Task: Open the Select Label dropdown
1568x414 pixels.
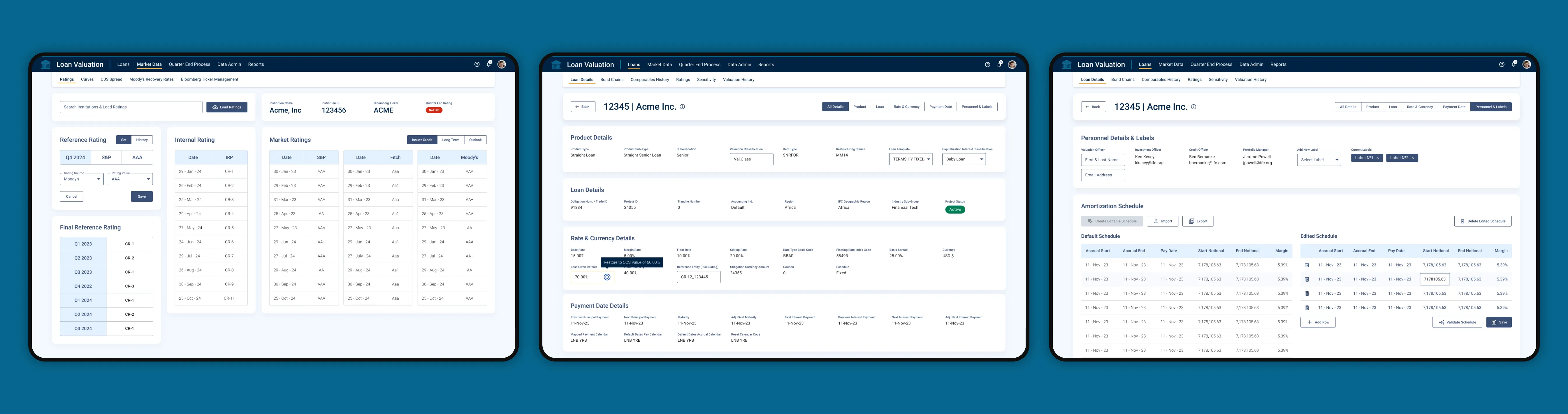Action: [1319, 160]
